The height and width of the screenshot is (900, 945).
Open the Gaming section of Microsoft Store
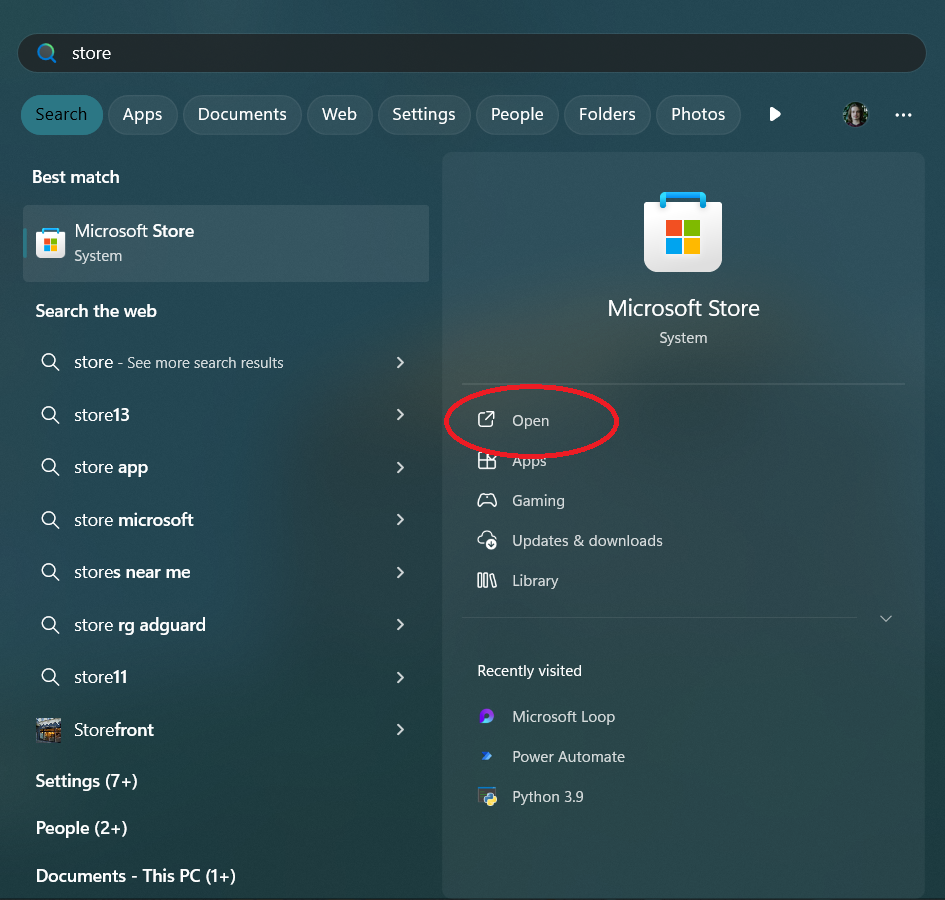[x=538, y=500]
